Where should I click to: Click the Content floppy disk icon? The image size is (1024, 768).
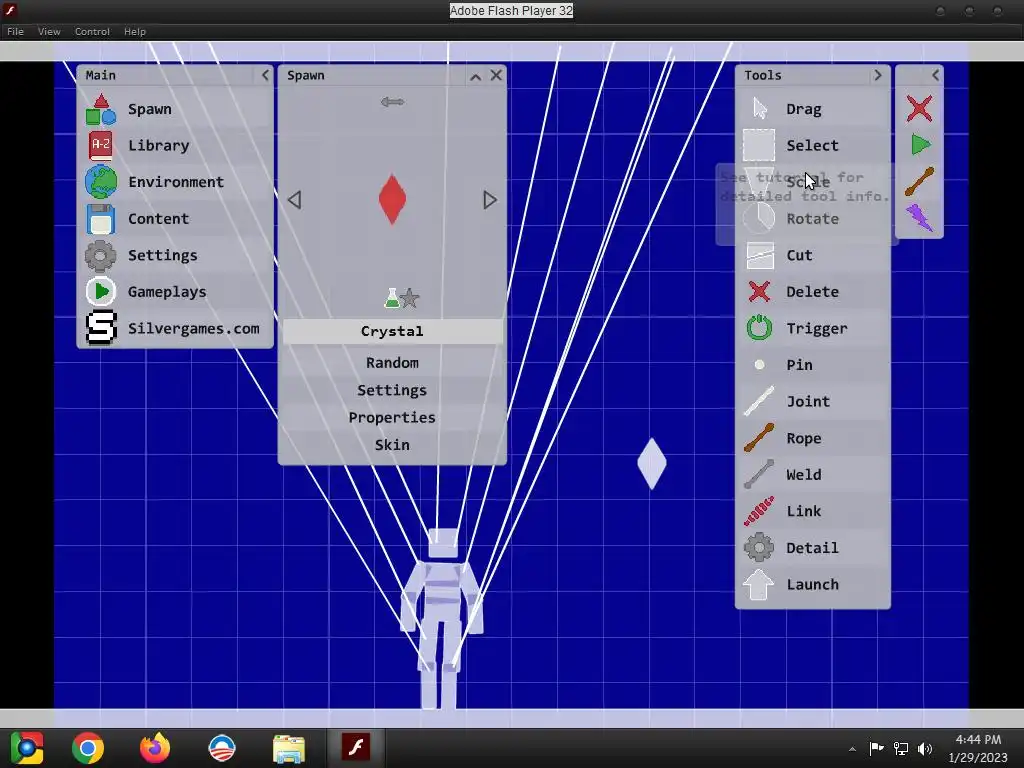click(101, 219)
